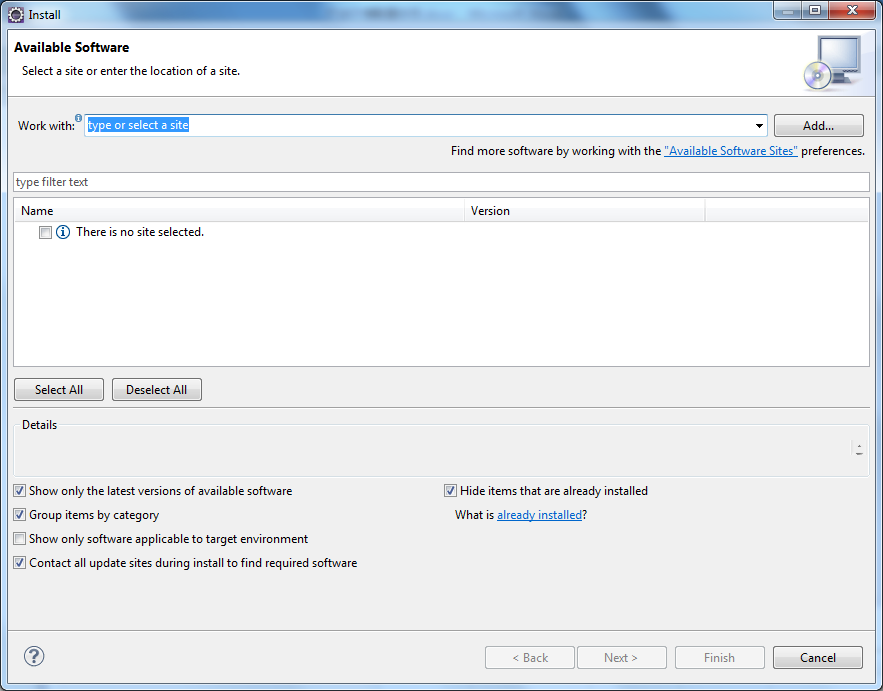Viewport: 883px width, 691px height.
Task: Click the Version column header
Action: click(x=585, y=211)
